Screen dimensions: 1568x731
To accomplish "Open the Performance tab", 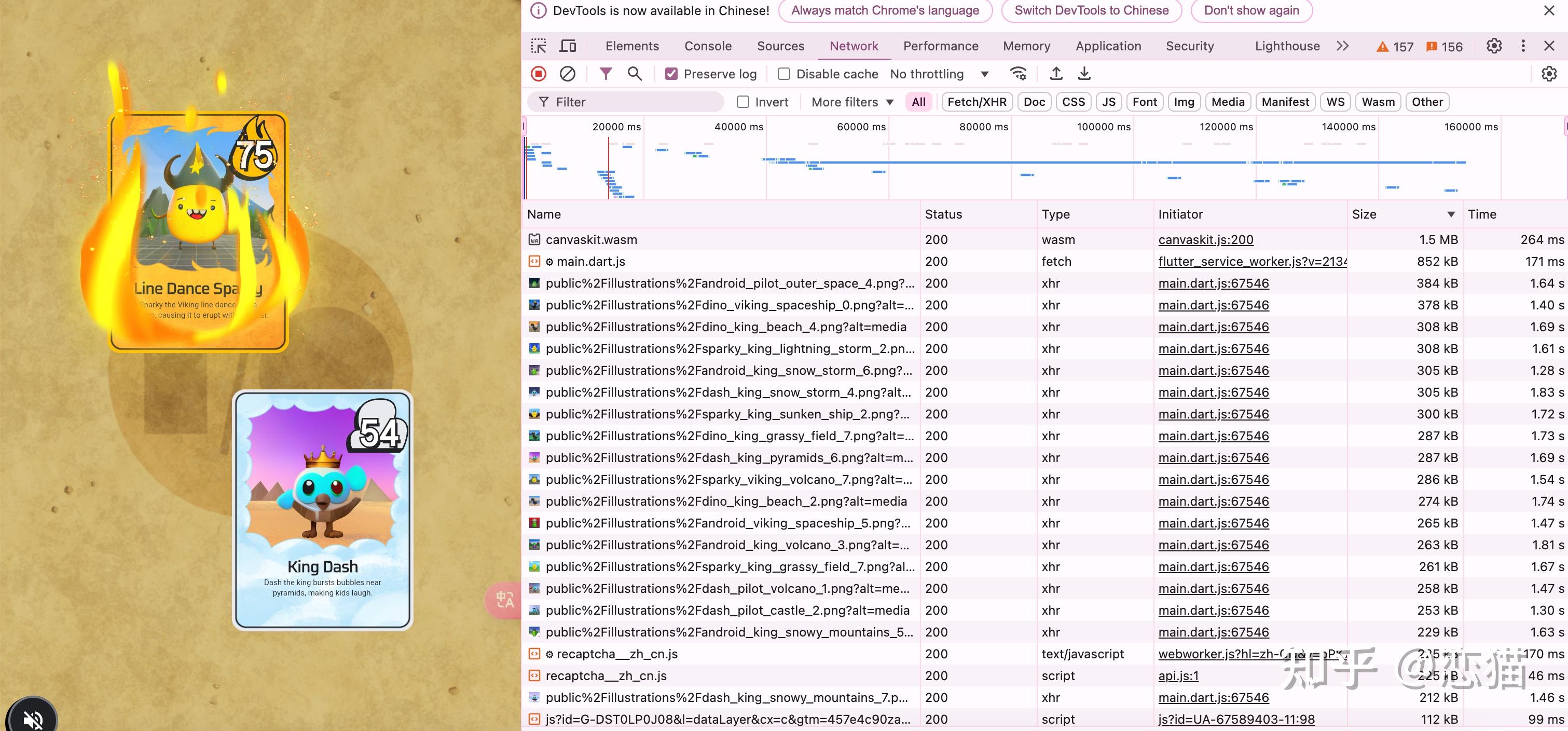I will (940, 46).
